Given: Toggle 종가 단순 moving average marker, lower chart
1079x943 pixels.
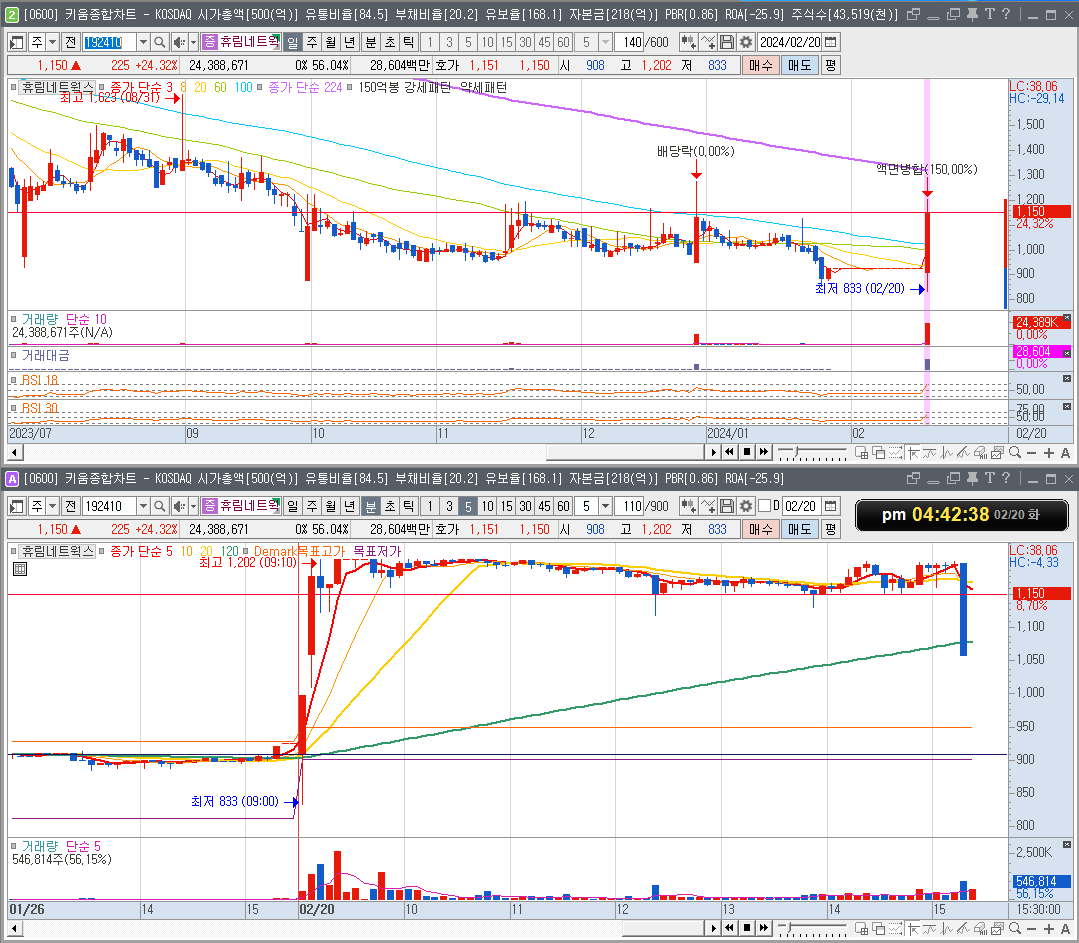Looking at the screenshot, I should (101, 551).
